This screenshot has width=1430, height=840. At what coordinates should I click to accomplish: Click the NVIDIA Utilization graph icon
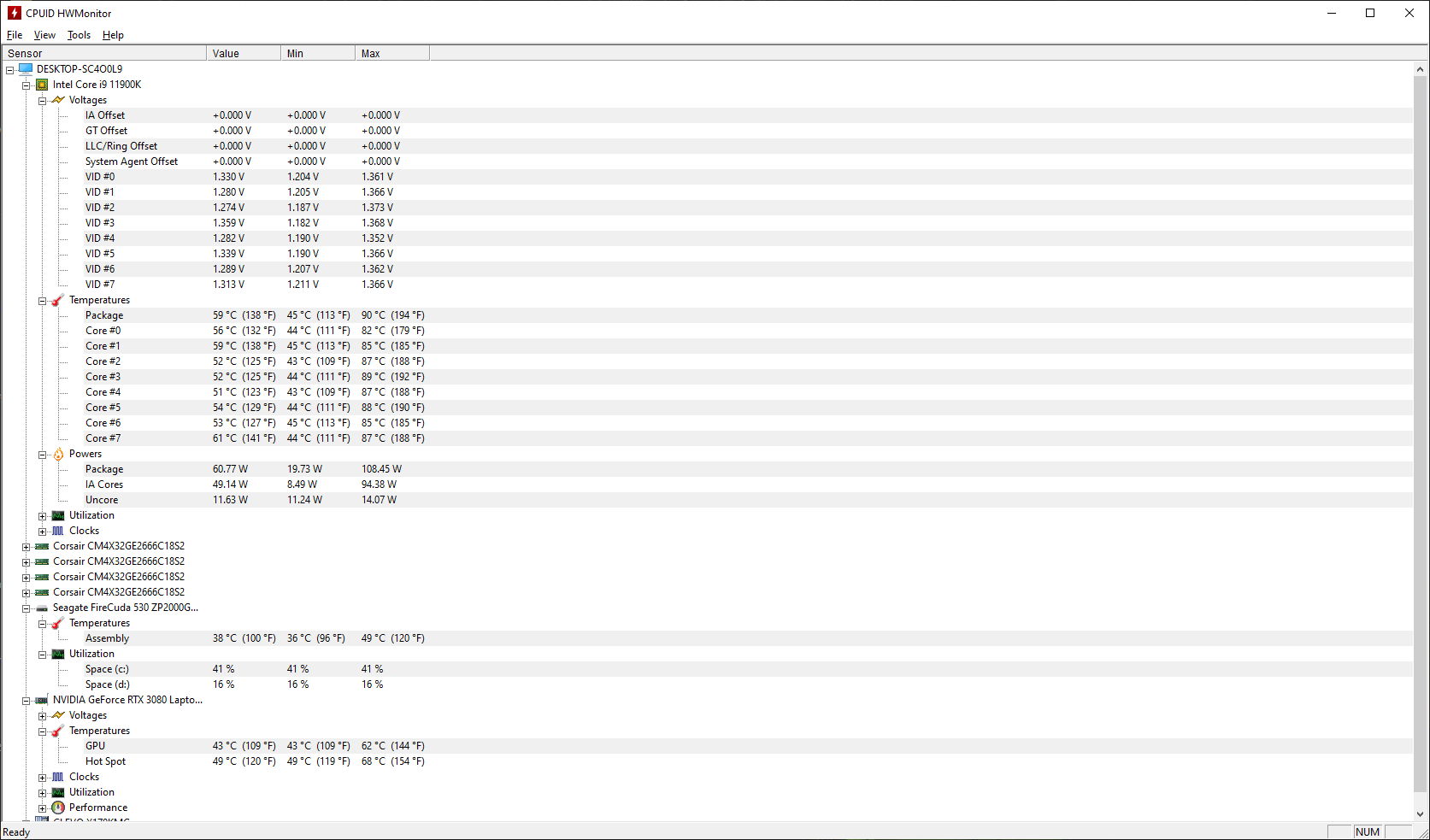tap(58, 792)
